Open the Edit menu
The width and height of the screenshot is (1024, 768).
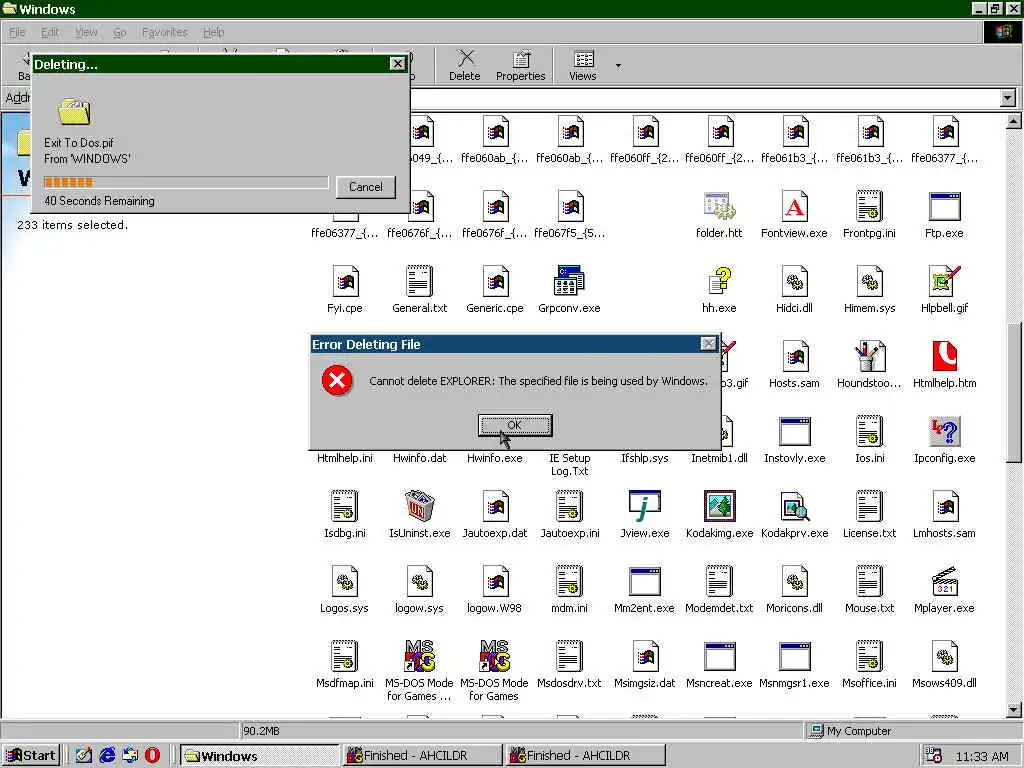point(50,32)
